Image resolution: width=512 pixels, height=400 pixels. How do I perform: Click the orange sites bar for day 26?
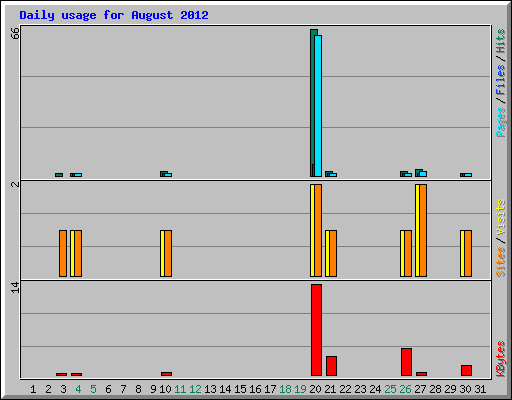pyautogui.click(x=408, y=253)
